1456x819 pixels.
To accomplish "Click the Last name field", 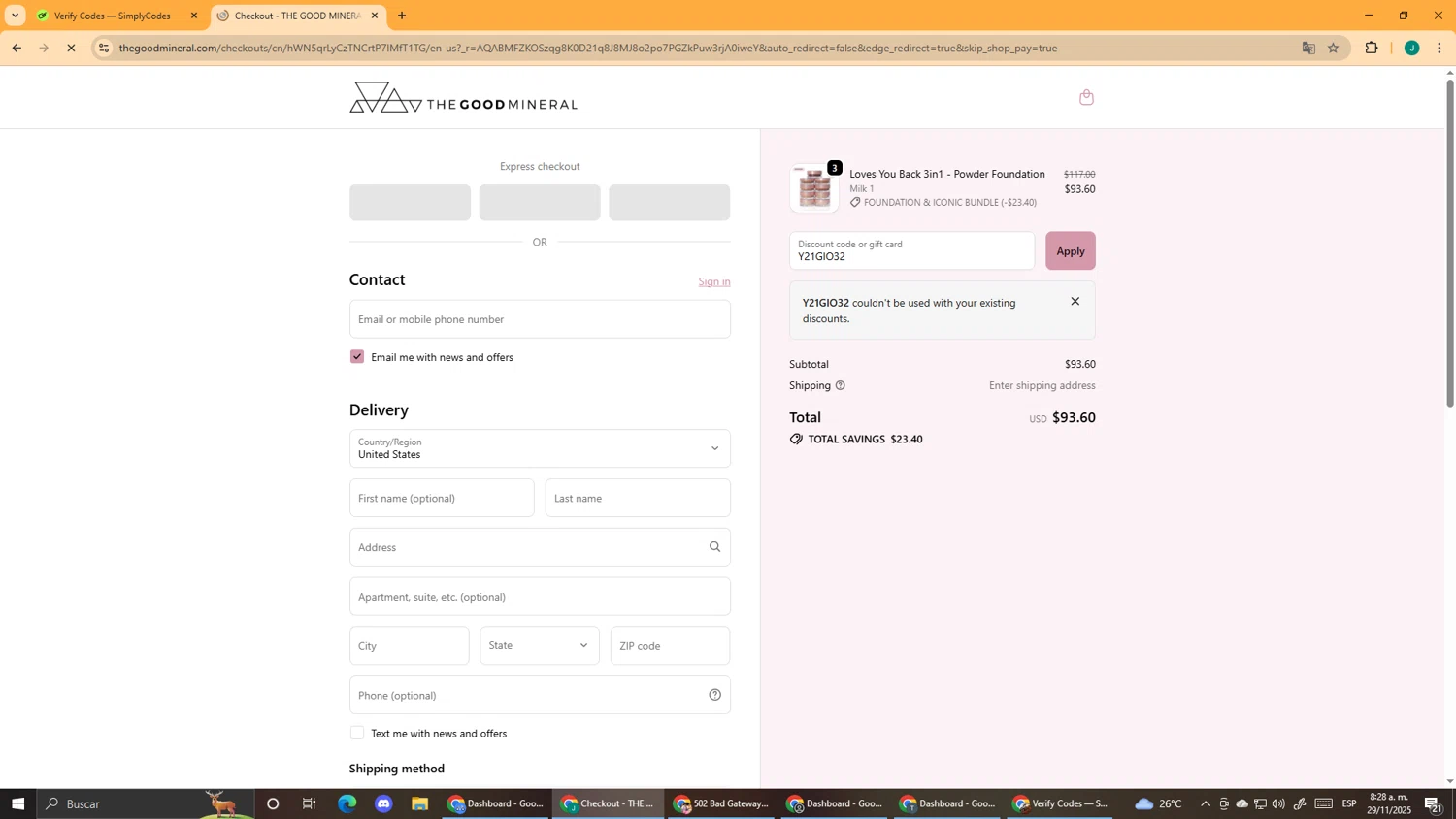I will click(638, 499).
